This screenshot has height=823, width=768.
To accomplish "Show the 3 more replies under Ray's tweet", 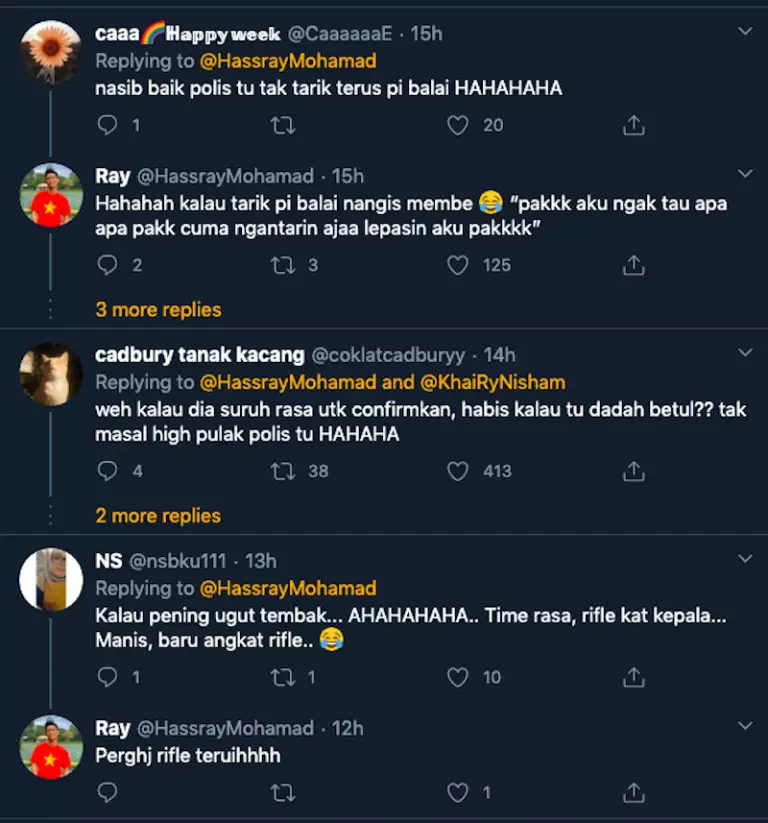I will (157, 310).
